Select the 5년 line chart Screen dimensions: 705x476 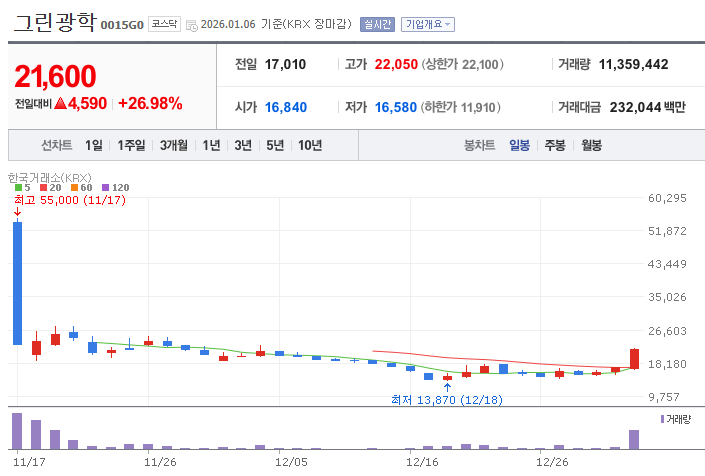275,145
